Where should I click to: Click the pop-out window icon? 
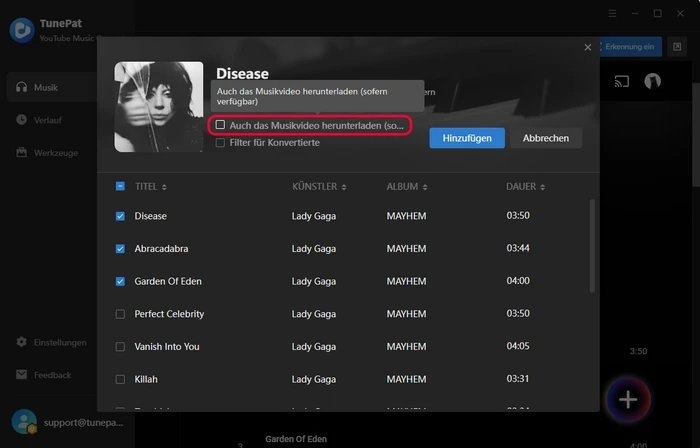[677, 46]
